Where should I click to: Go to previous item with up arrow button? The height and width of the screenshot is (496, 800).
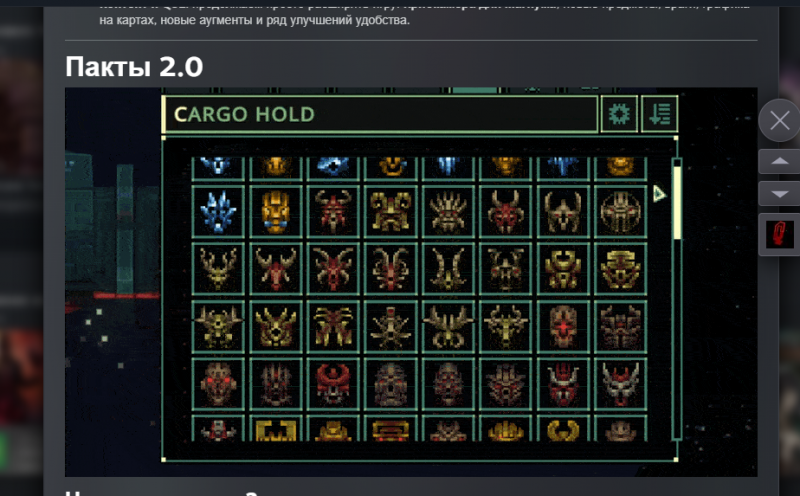[x=779, y=162]
